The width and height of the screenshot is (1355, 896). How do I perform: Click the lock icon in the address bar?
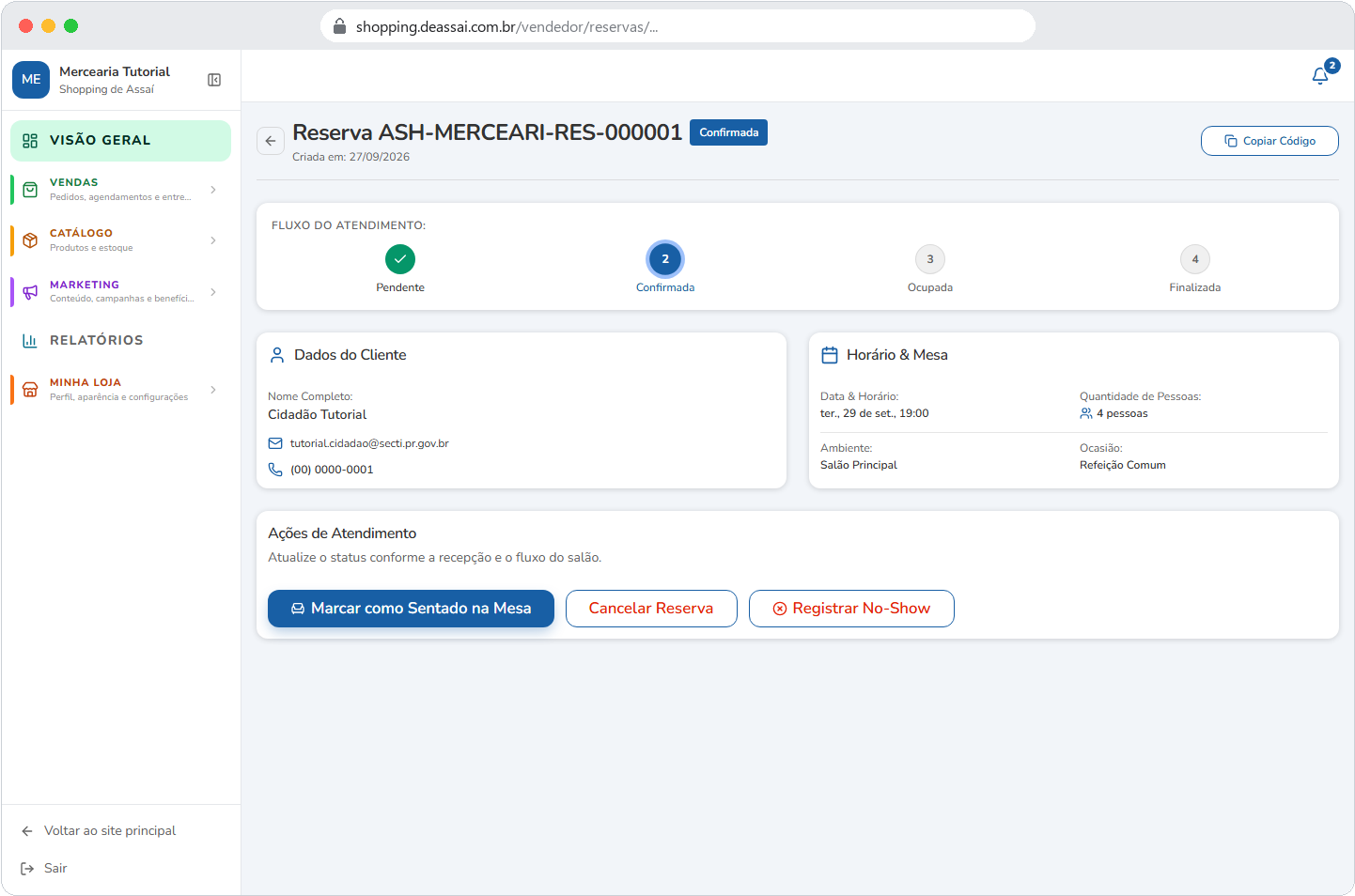(x=340, y=26)
